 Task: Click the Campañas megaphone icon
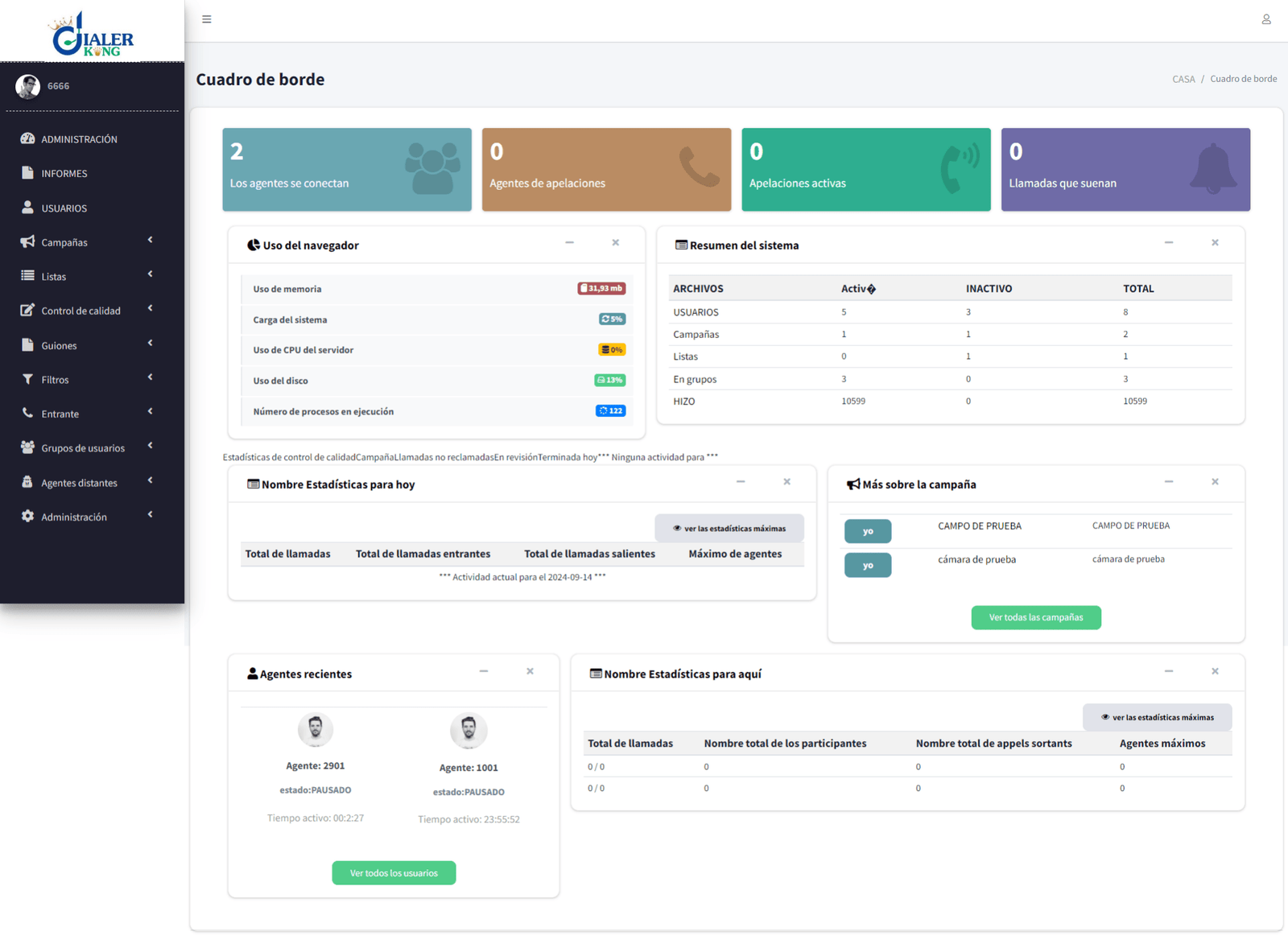click(x=27, y=241)
